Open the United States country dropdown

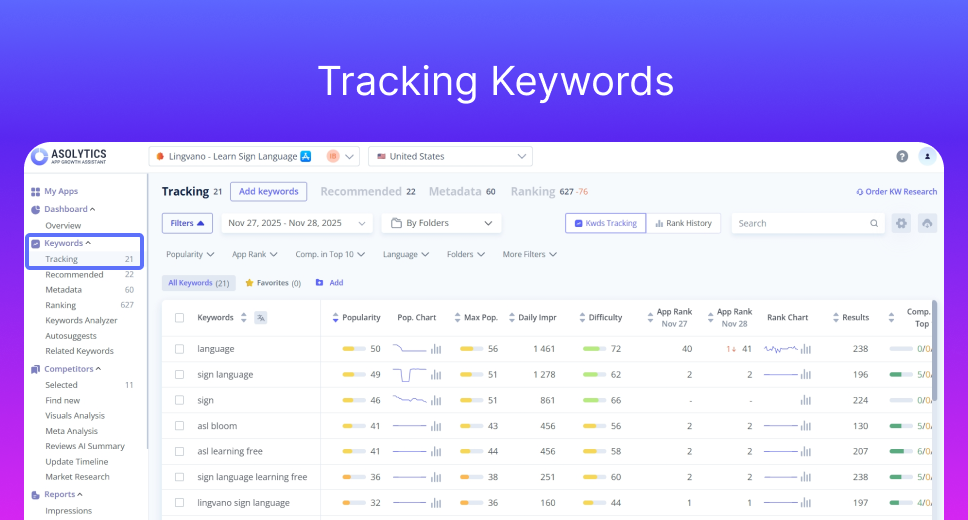[450, 156]
